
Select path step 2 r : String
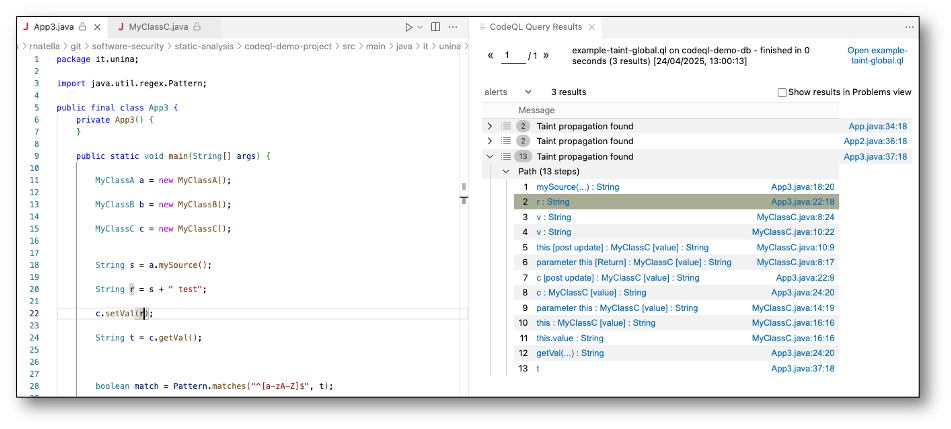click(x=553, y=202)
